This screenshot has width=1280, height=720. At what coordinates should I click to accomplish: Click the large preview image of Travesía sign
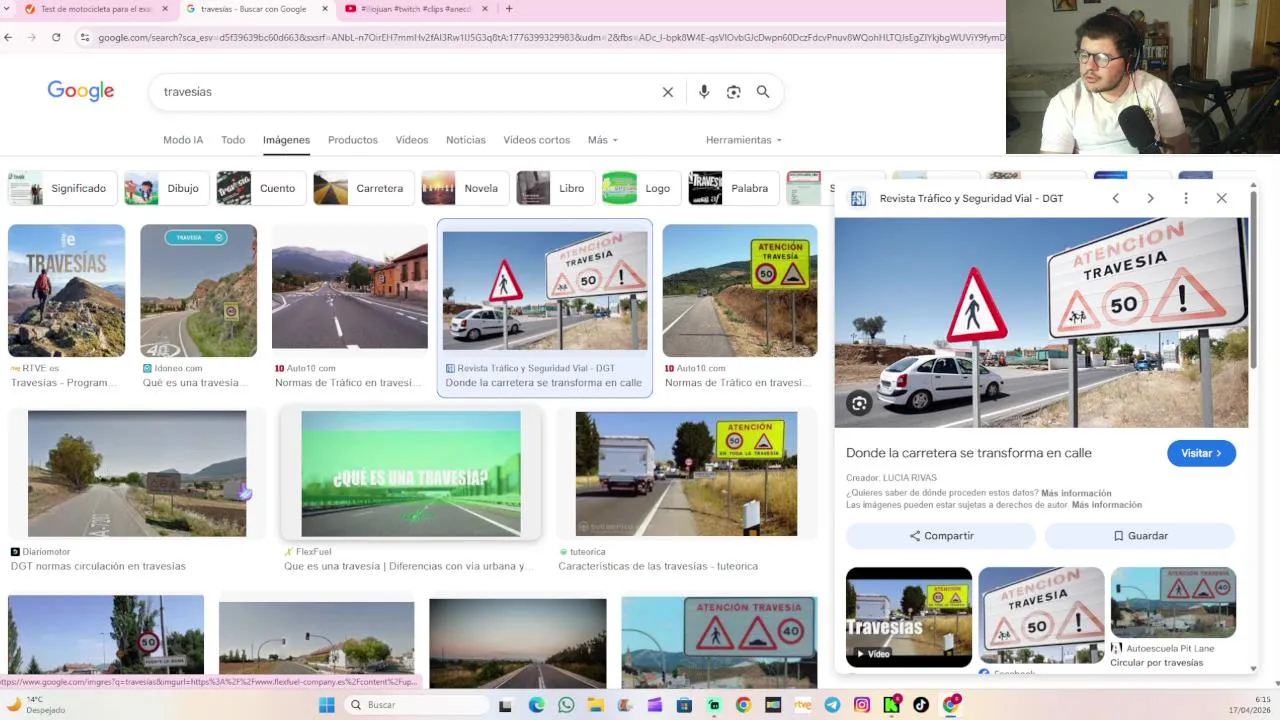1041,323
